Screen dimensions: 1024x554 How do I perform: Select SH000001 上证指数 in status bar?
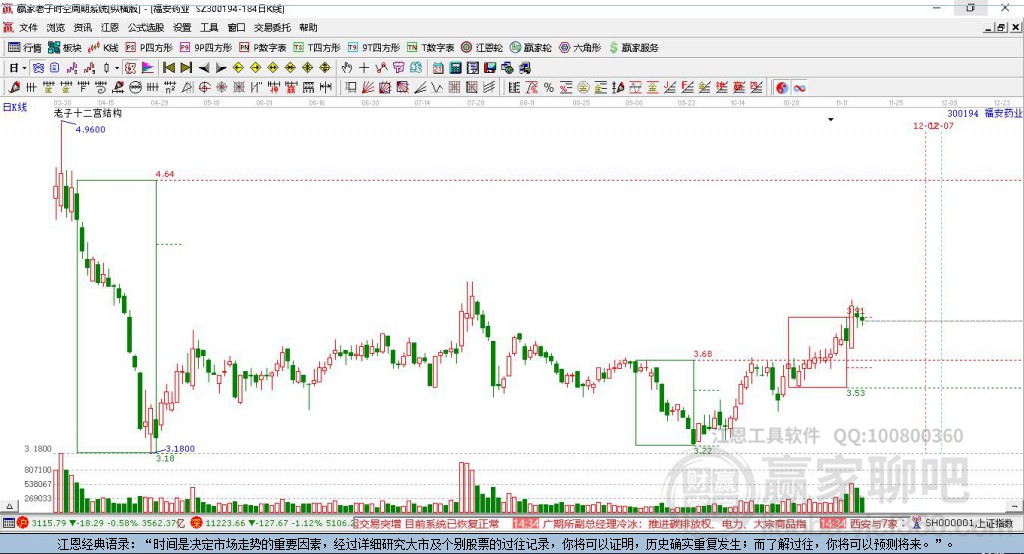(967, 523)
